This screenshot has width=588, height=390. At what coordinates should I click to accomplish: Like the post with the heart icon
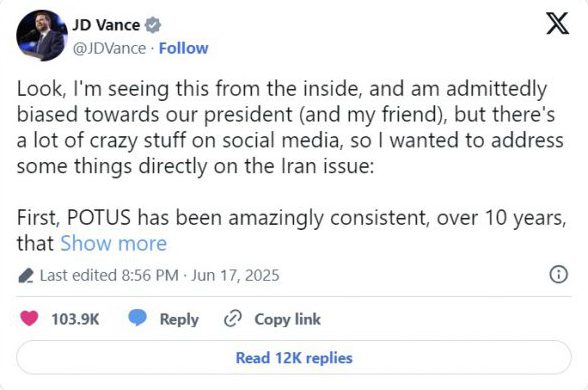[x=29, y=319]
